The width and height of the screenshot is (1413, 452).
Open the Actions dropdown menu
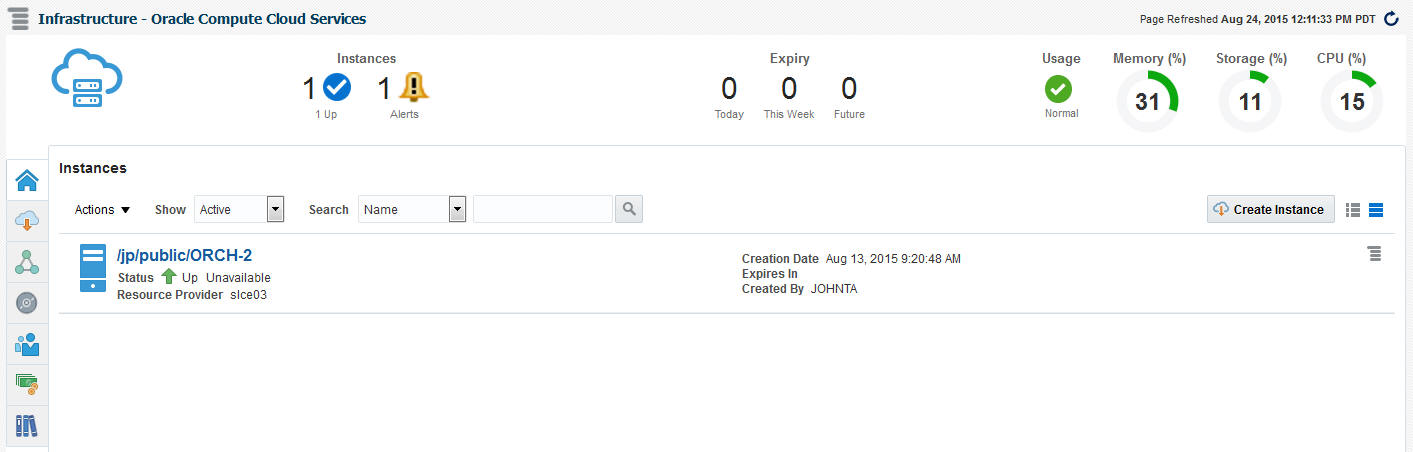103,210
